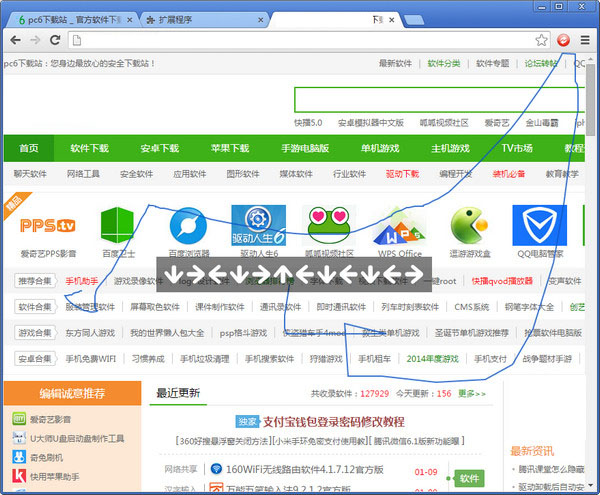Open the 屏幕取色软件 link
This screenshot has width=600, height=495.
(x=155, y=307)
